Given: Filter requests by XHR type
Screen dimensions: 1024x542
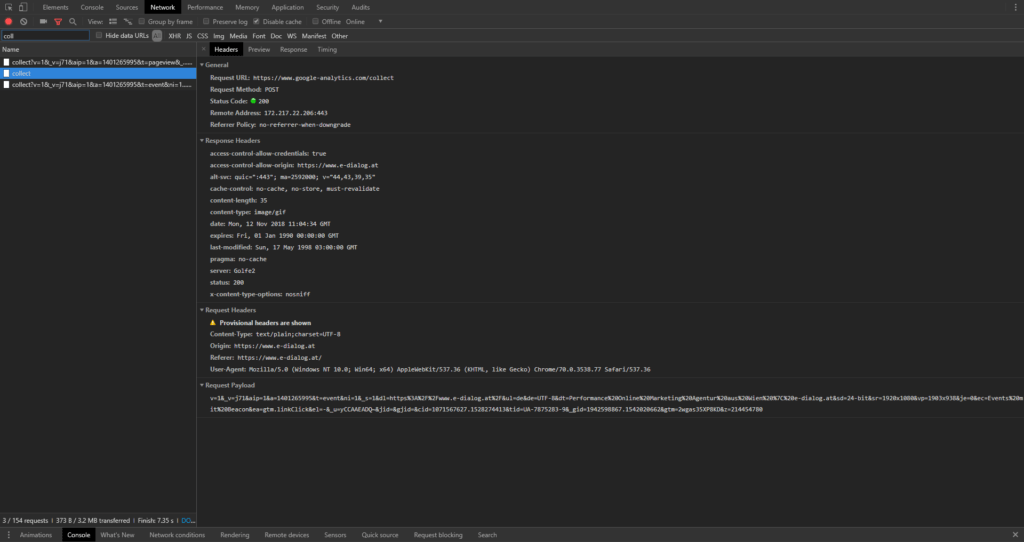Looking at the screenshot, I should pos(174,35).
